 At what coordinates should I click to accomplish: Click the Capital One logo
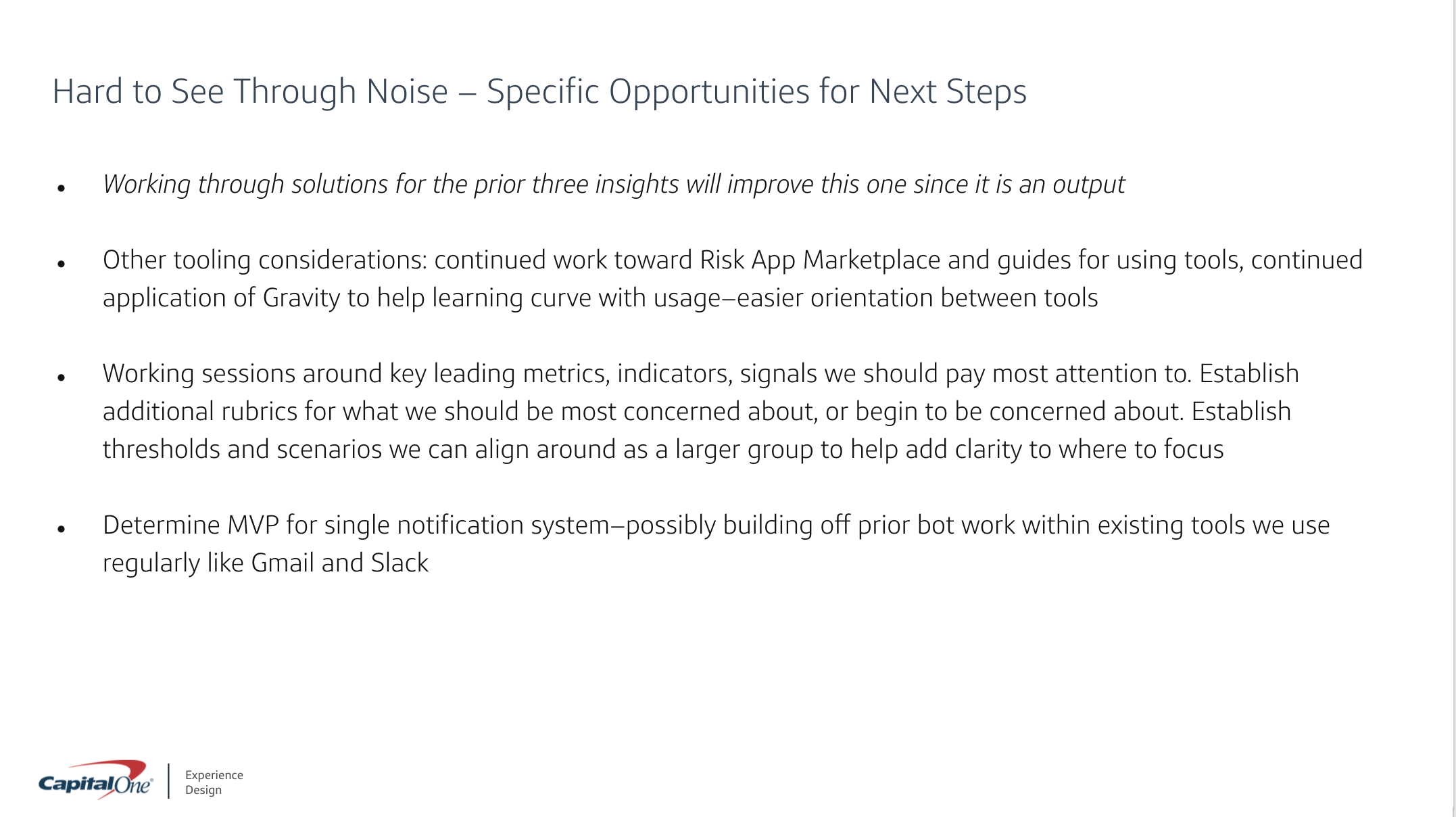[x=95, y=782]
